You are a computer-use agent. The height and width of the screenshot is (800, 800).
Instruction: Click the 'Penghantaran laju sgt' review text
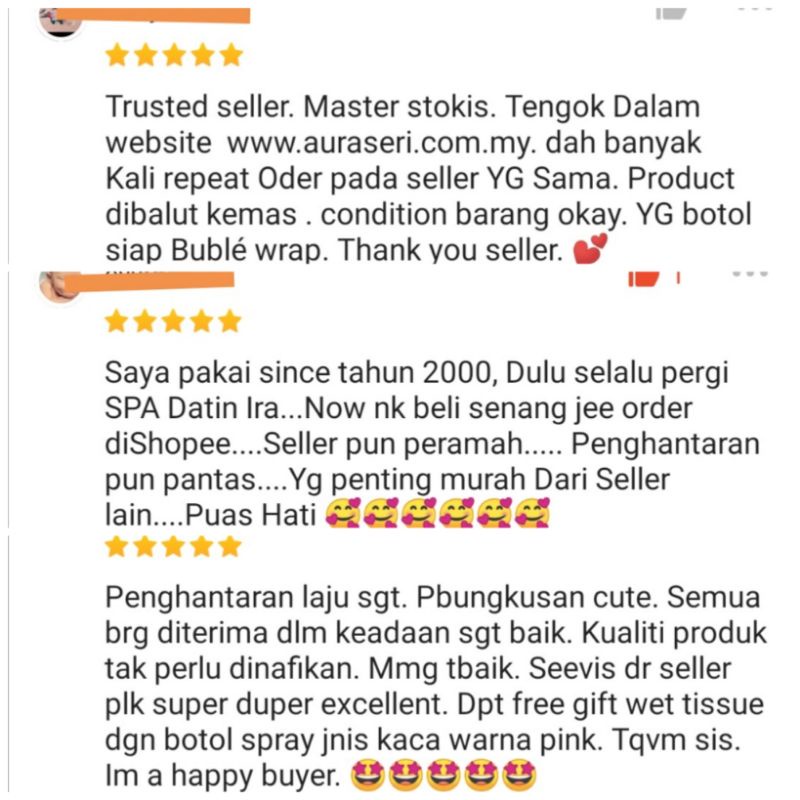coord(436,687)
